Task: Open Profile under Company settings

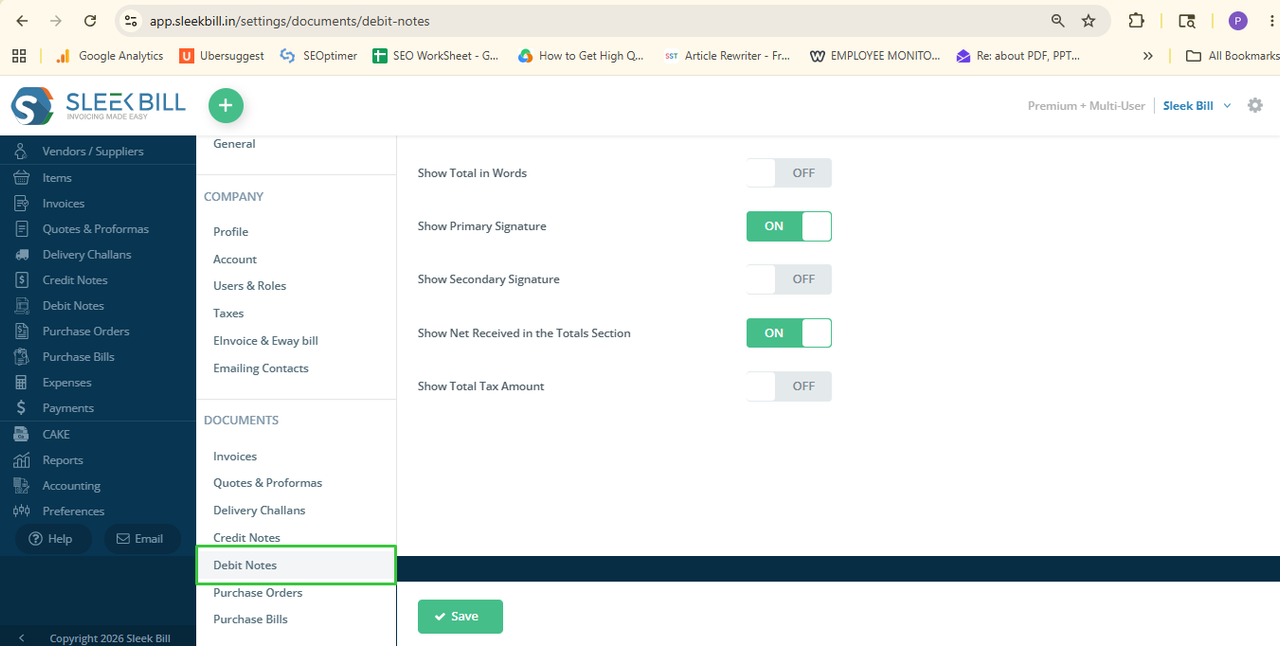Action: (231, 232)
